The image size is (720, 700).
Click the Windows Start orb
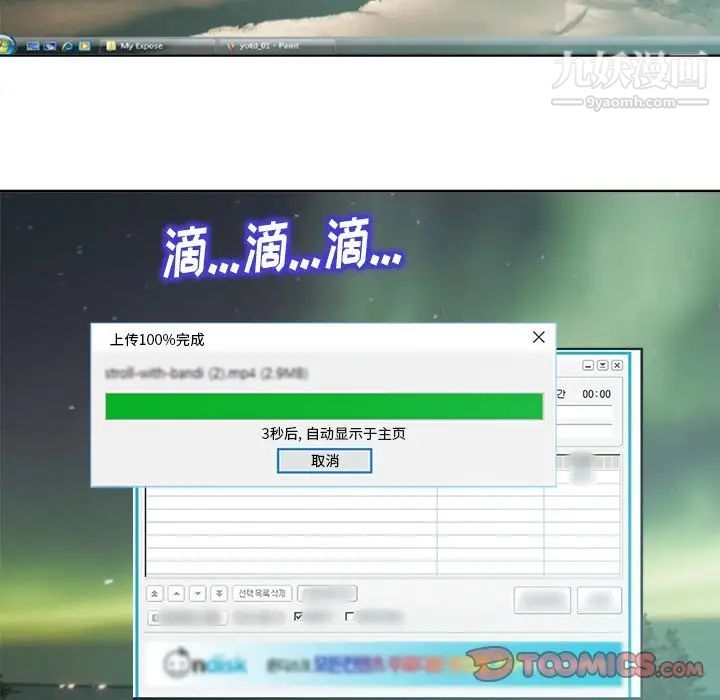6,45
